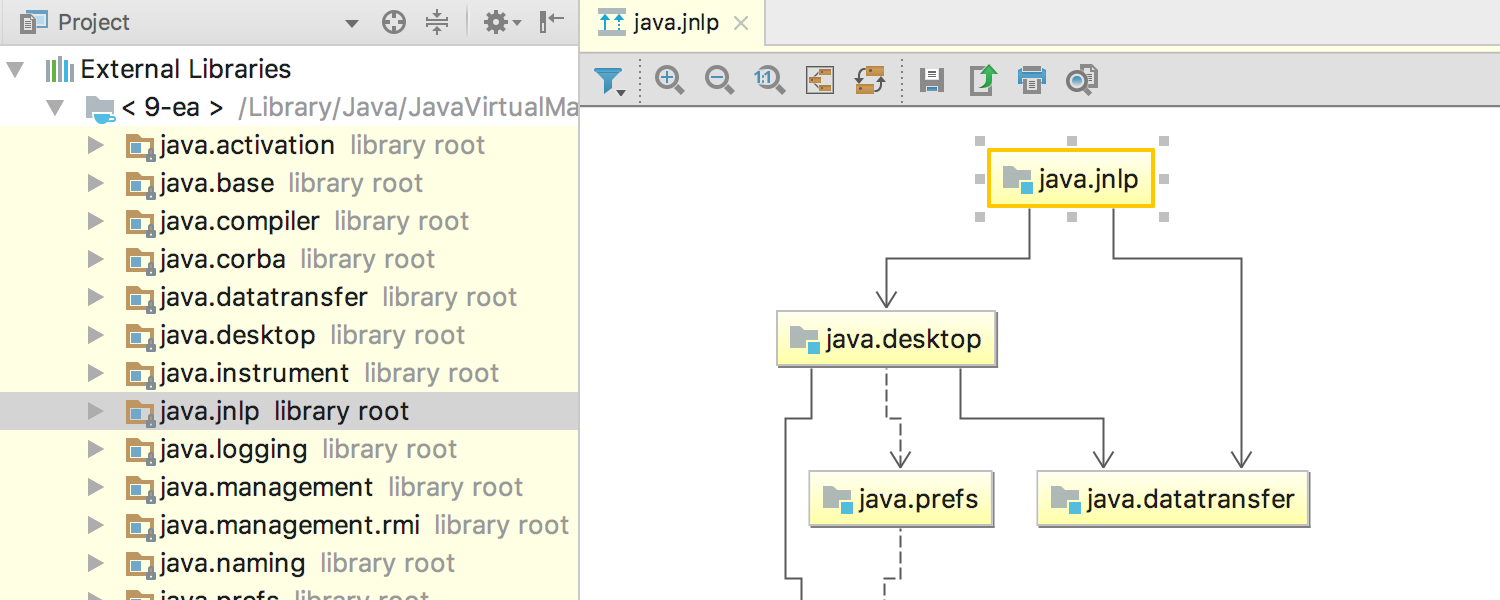
Task: Expand java.desktop in the project tree
Action: pos(96,336)
